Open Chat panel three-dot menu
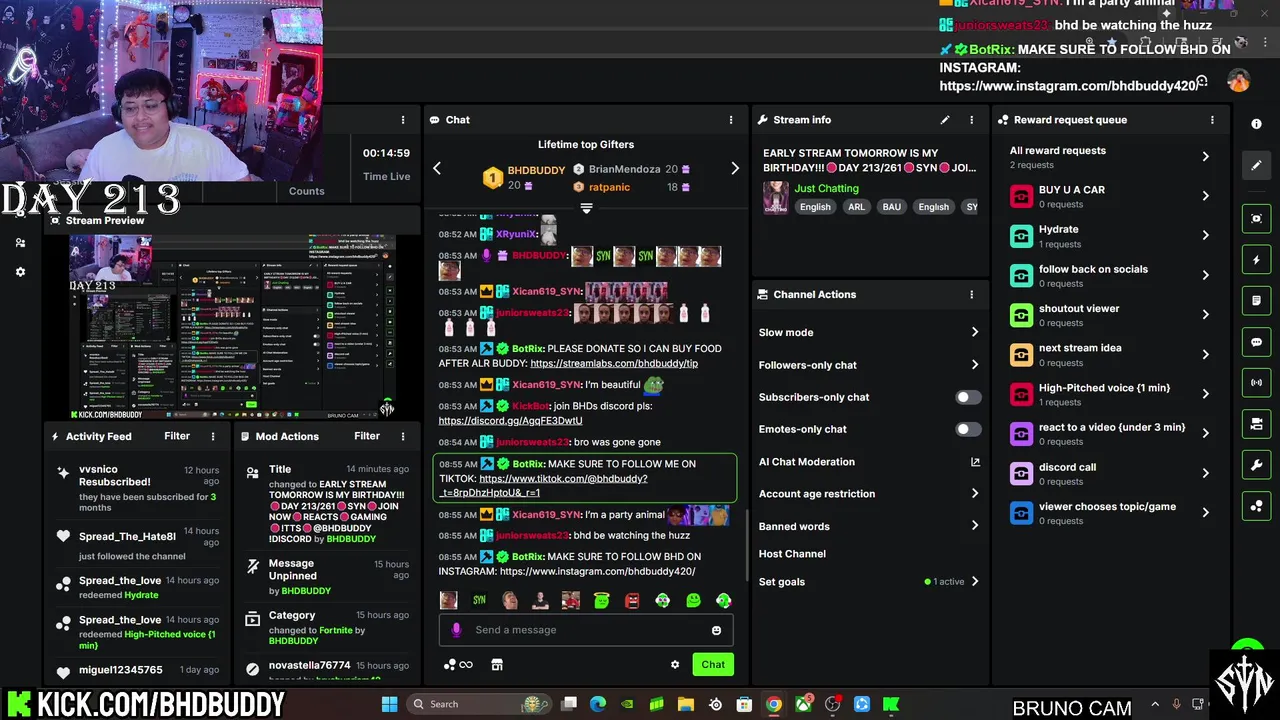 pyautogui.click(x=733, y=120)
